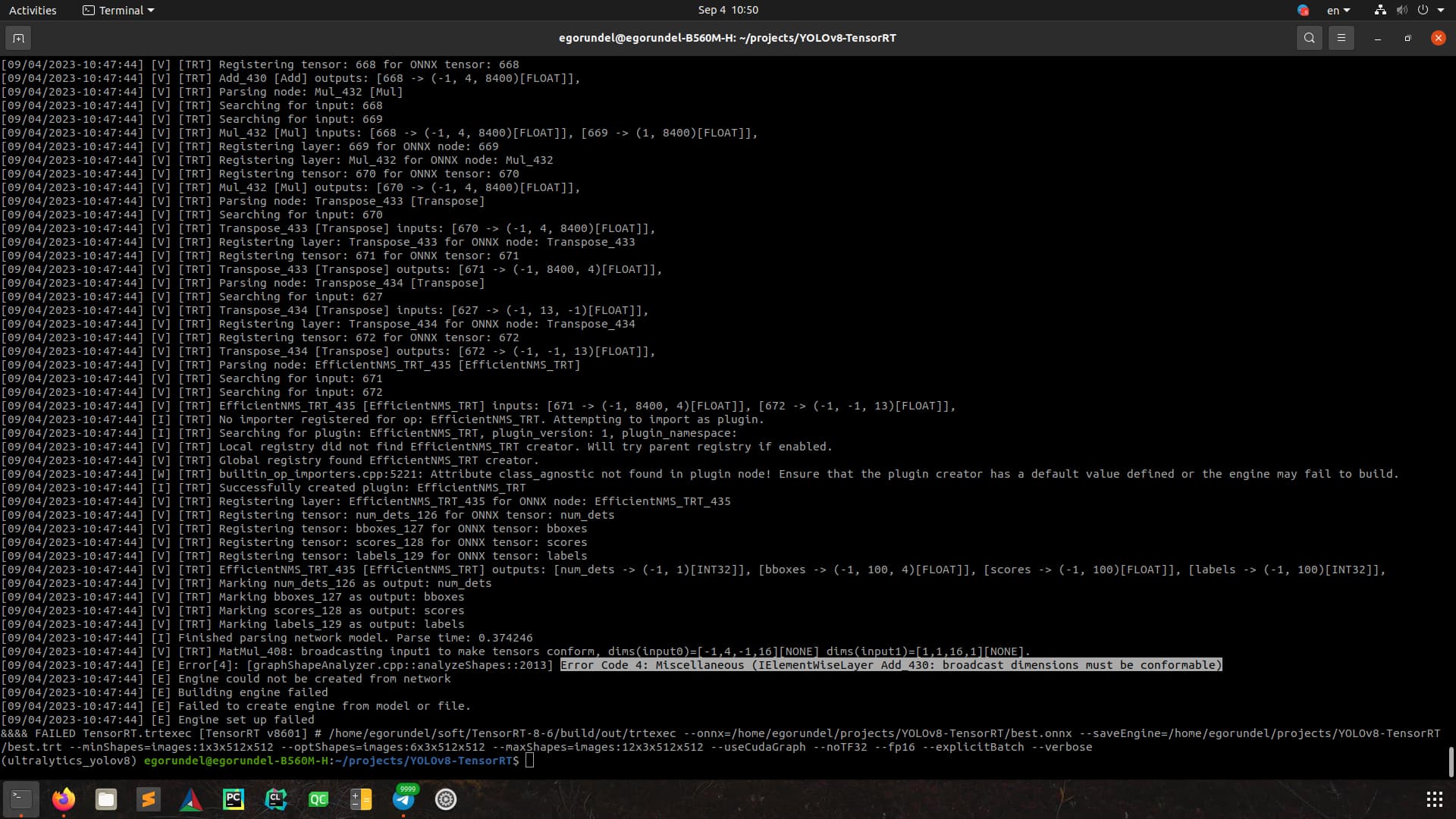
Task: Open Telegram with 9999 badge
Action: (x=403, y=799)
